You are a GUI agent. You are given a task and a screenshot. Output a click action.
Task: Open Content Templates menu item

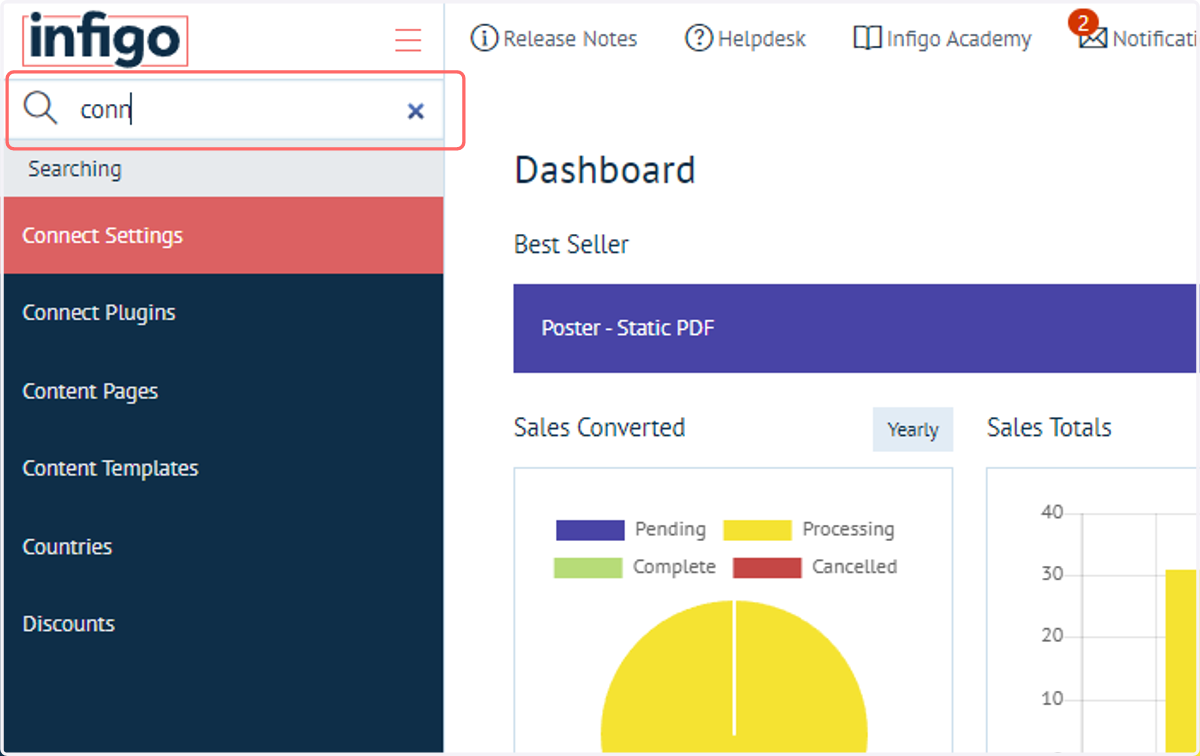click(224, 468)
